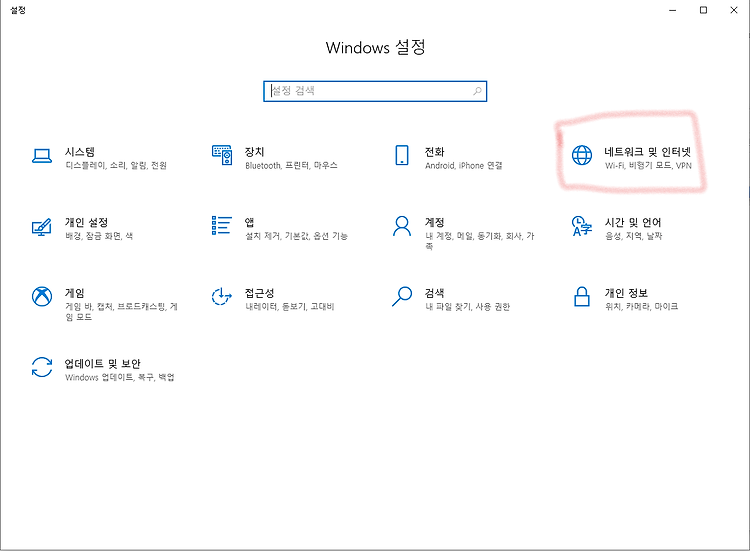750x551 pixels.
Task: Open the 시스템 laptop icon
Action: [x=42, y=156]
